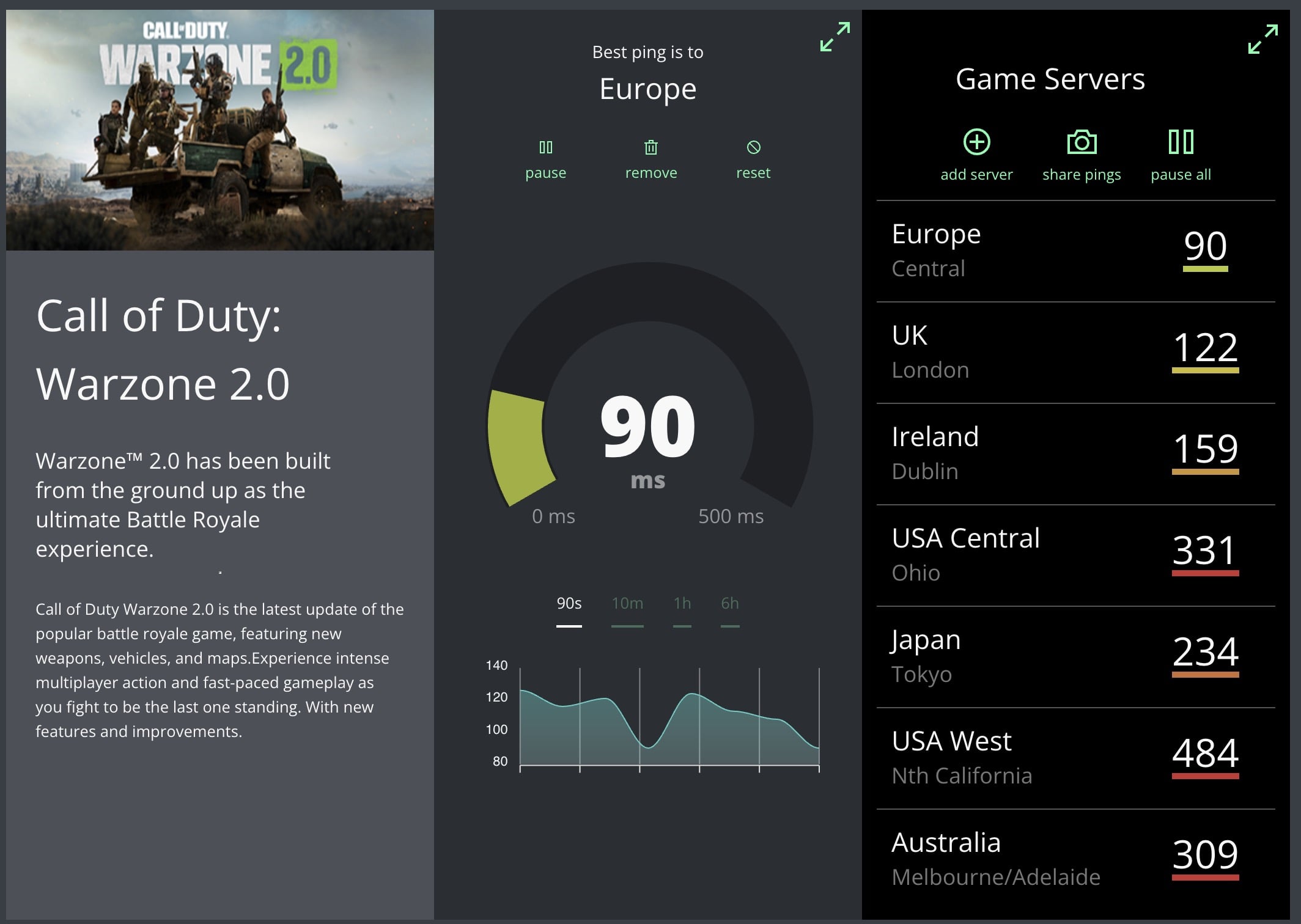Click the Warzone 2.0 cover image

point(220,130)
